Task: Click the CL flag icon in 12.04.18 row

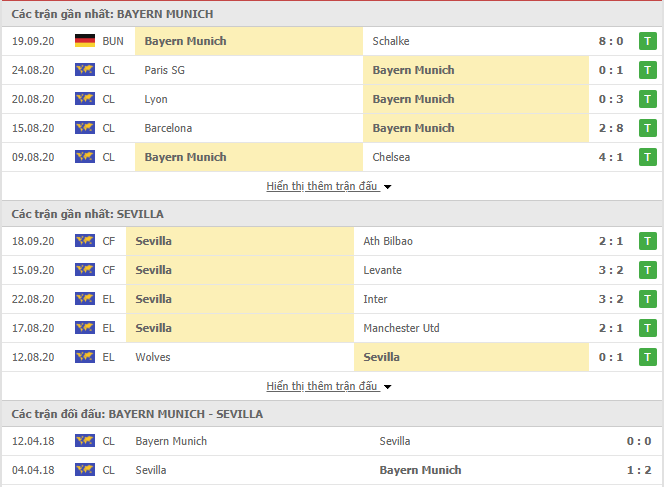Action: [x=85, y=441]
